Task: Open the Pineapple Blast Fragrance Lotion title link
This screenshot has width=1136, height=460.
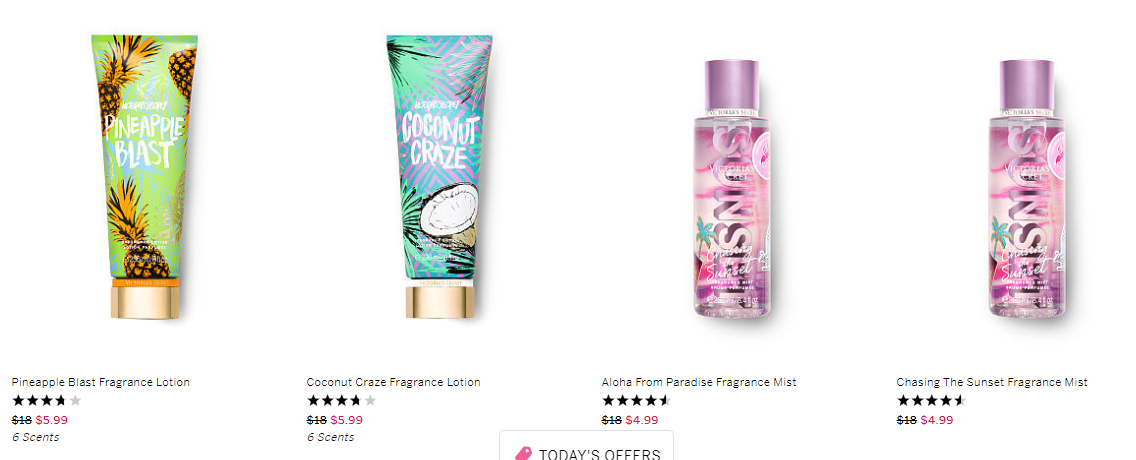Action: (101, 382)
